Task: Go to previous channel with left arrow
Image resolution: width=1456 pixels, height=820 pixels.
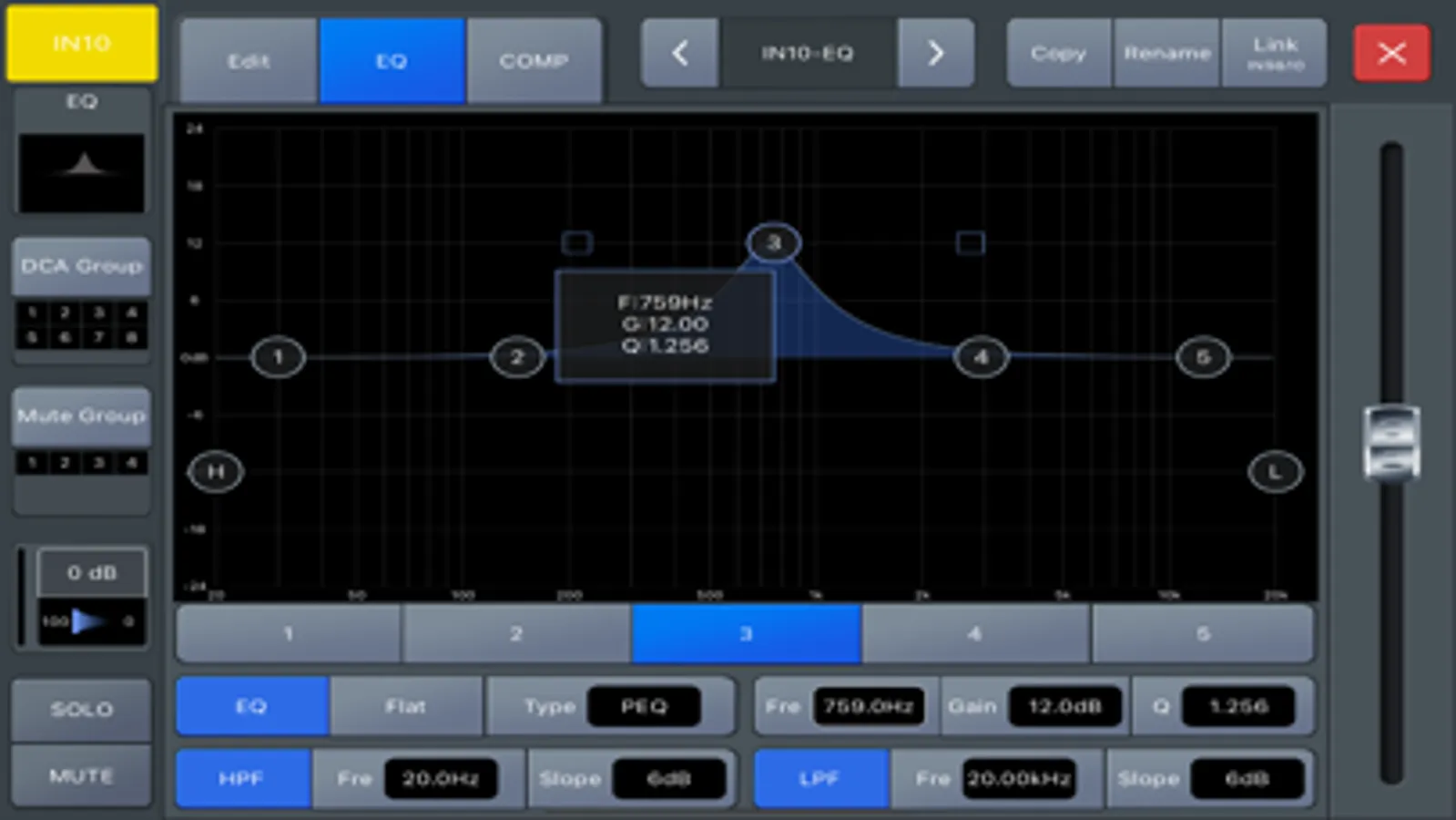Action: click(x=680, y=54)
